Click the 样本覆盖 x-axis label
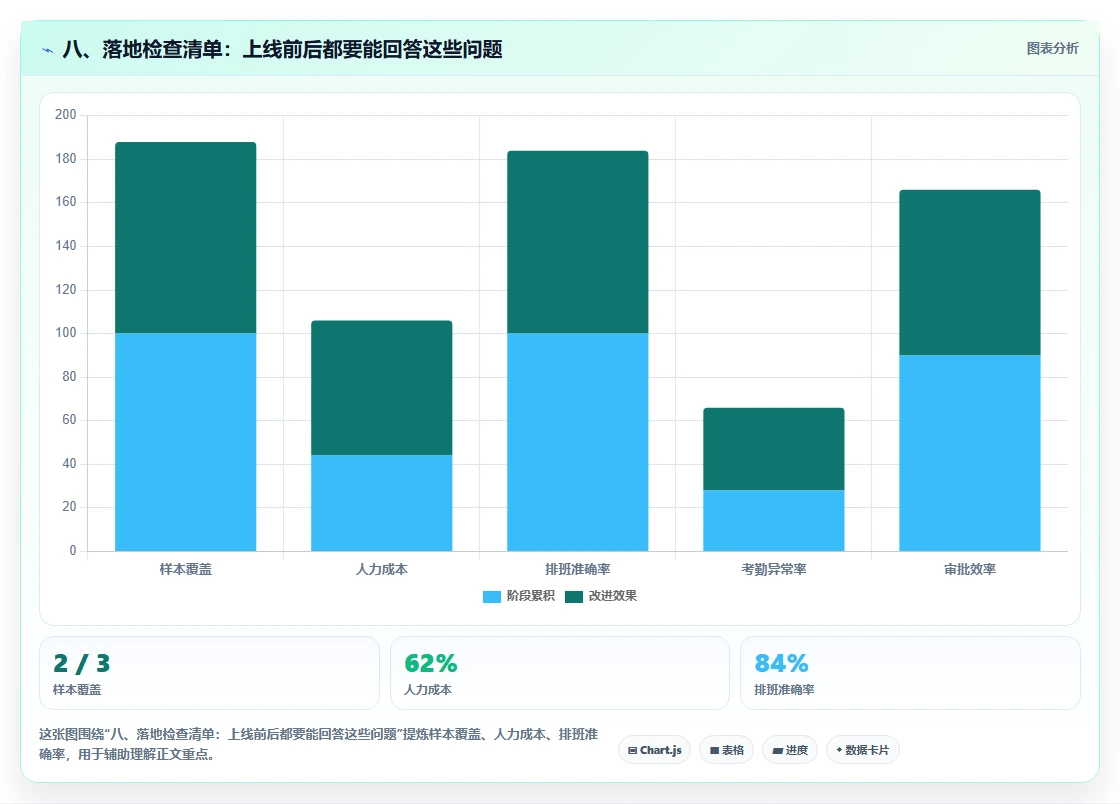 tap(186, 569)
